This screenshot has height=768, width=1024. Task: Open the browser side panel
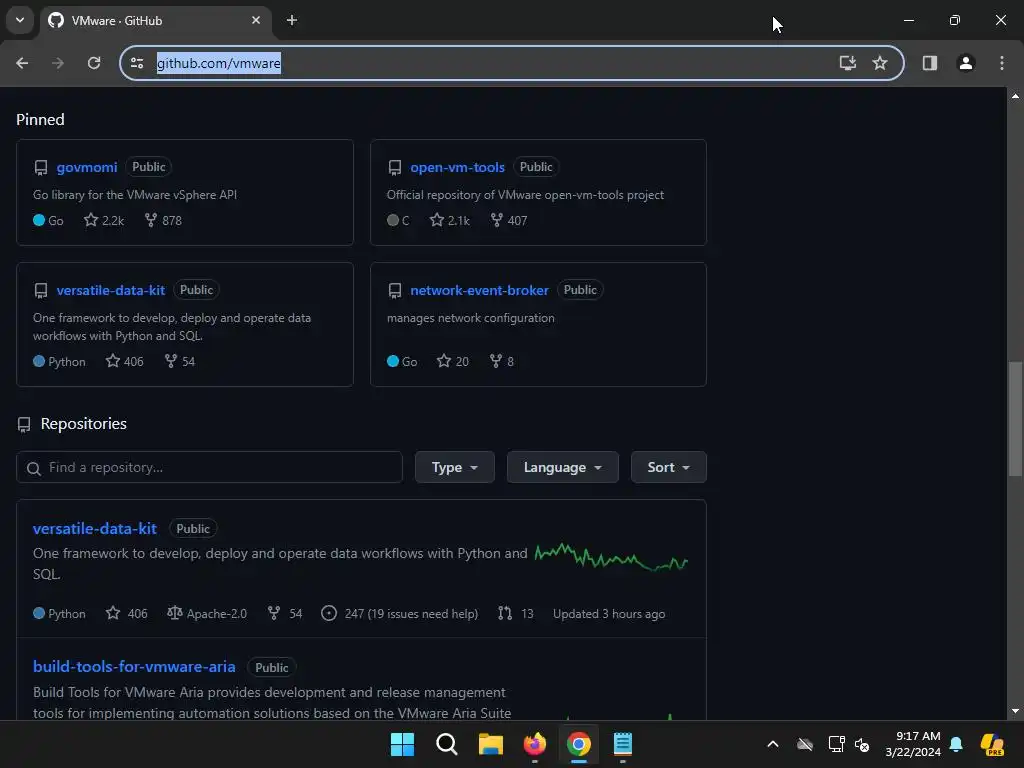tap(930, 63)
